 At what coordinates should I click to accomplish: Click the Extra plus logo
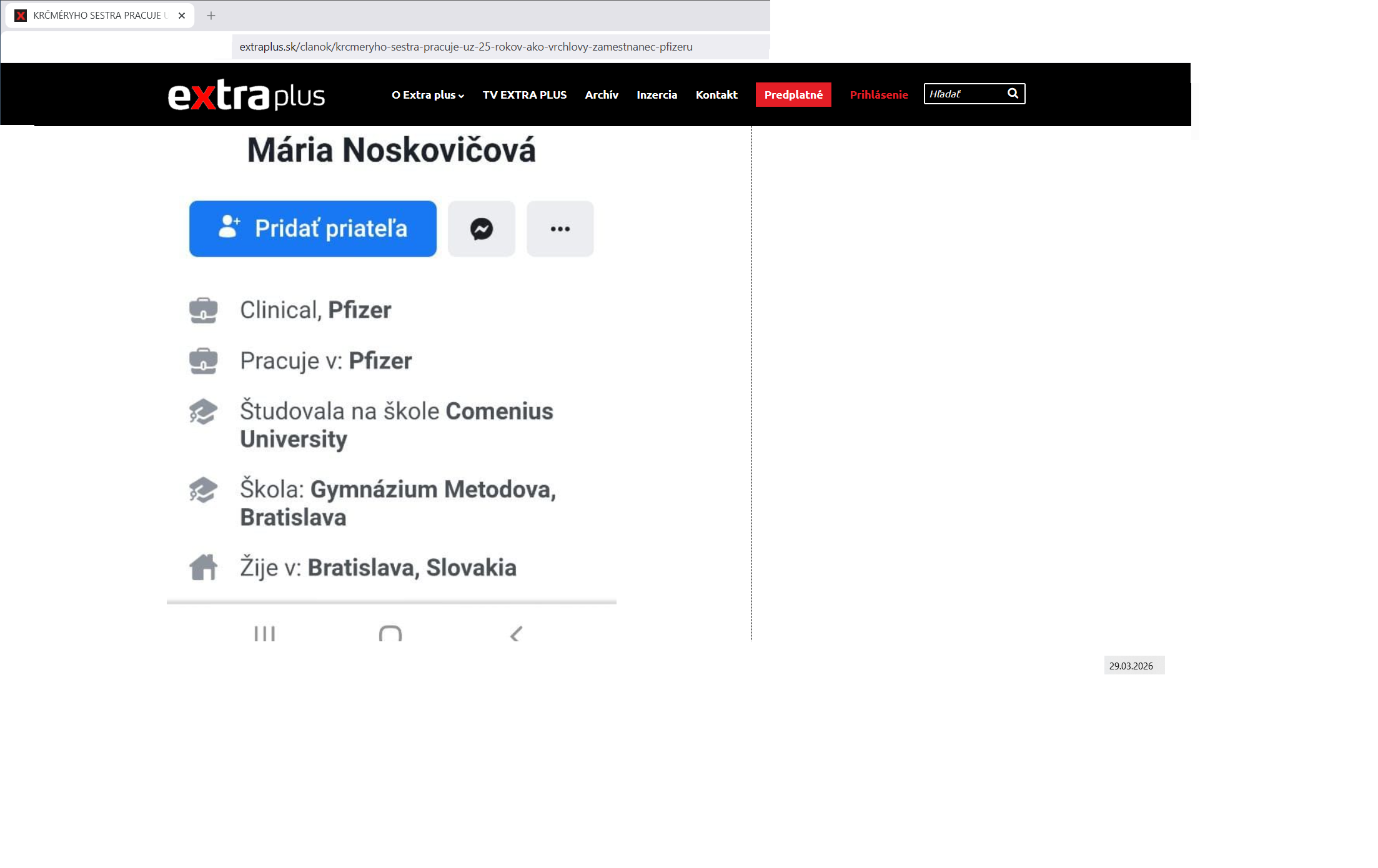[x=246, y=96]
